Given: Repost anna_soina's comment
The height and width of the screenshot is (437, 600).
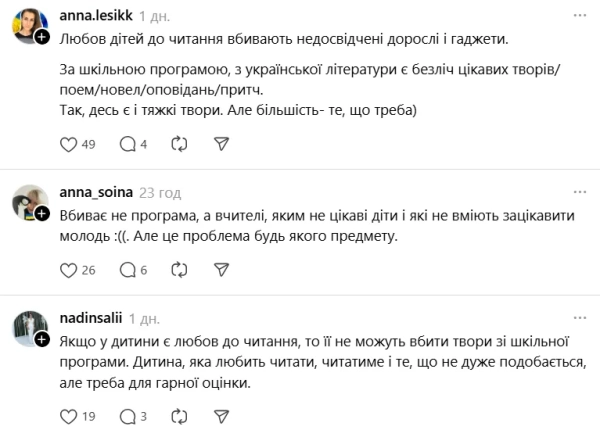Looking at the screenshot, I should pyautogui.click(x=180, y=270).
